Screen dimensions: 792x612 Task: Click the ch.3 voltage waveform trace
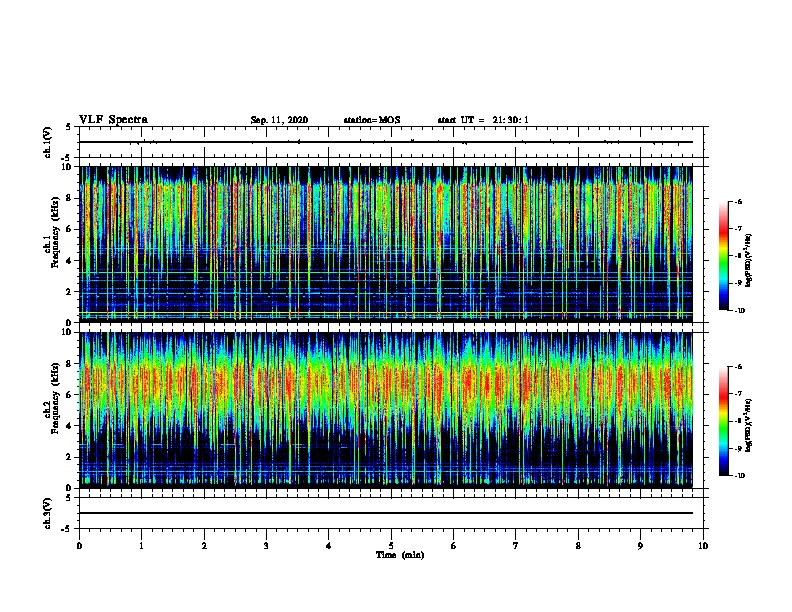coord(386,513)
